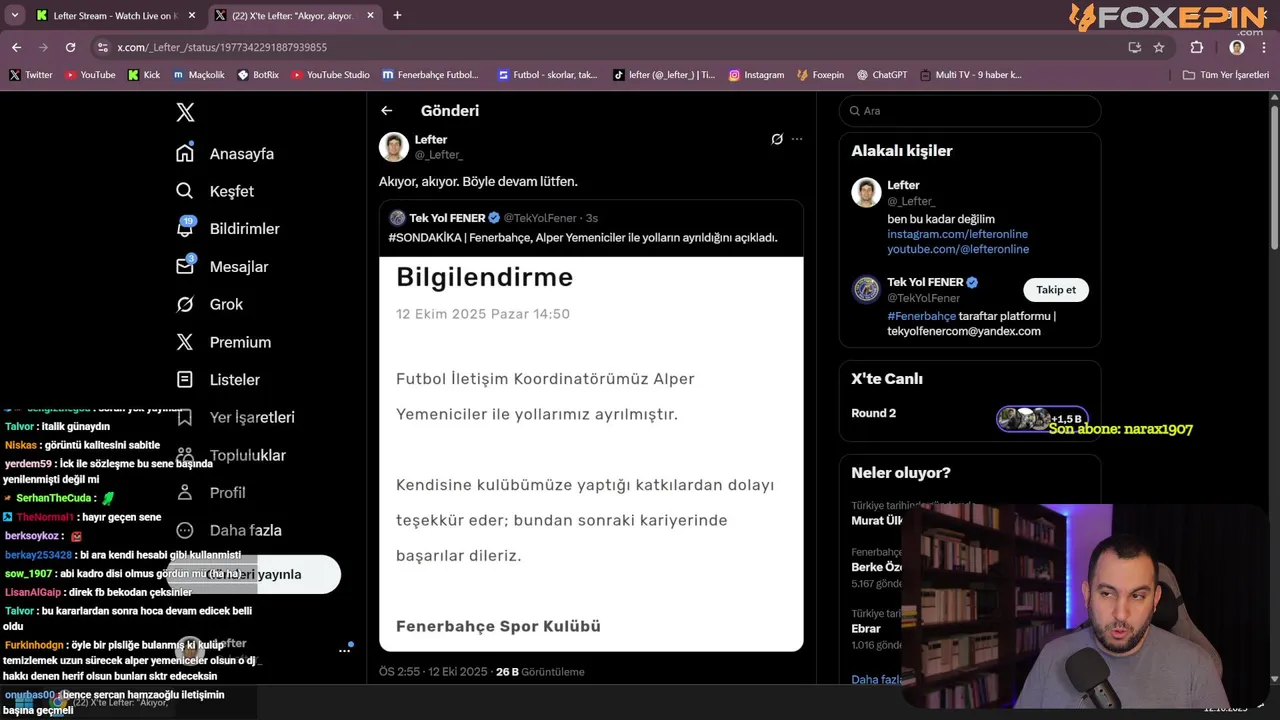
Task: Open Instagram bookmark
Action: click(756, 75)
